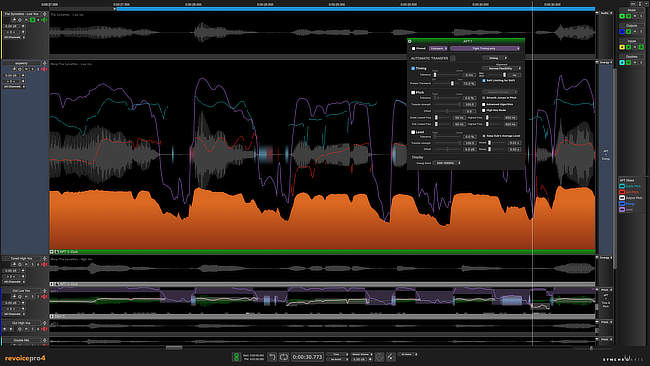
Task: Click first small icon on APT 1: Dub bar
Action: pos(51,252)
